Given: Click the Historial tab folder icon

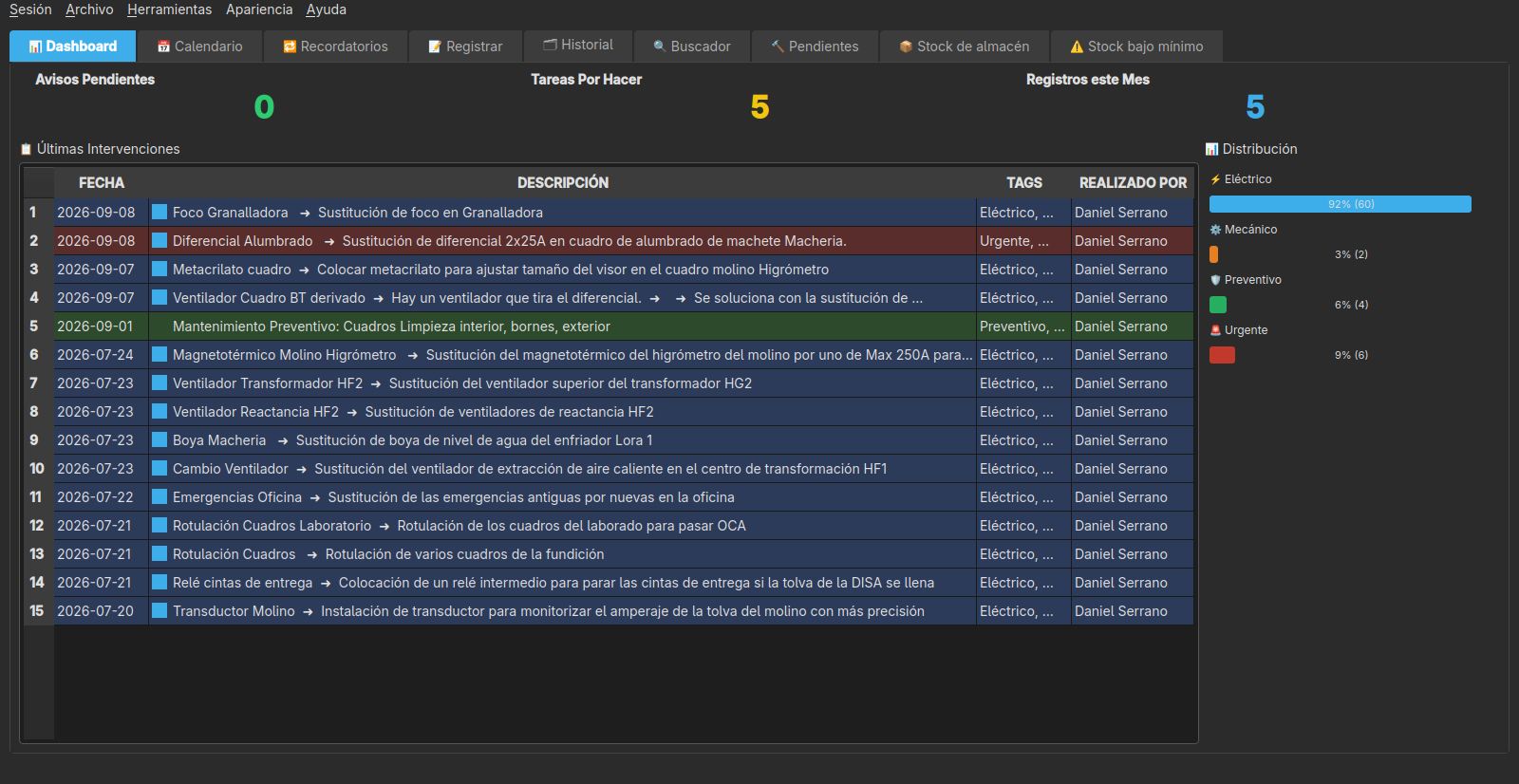Looking at the screenshot, I should 550,45.
